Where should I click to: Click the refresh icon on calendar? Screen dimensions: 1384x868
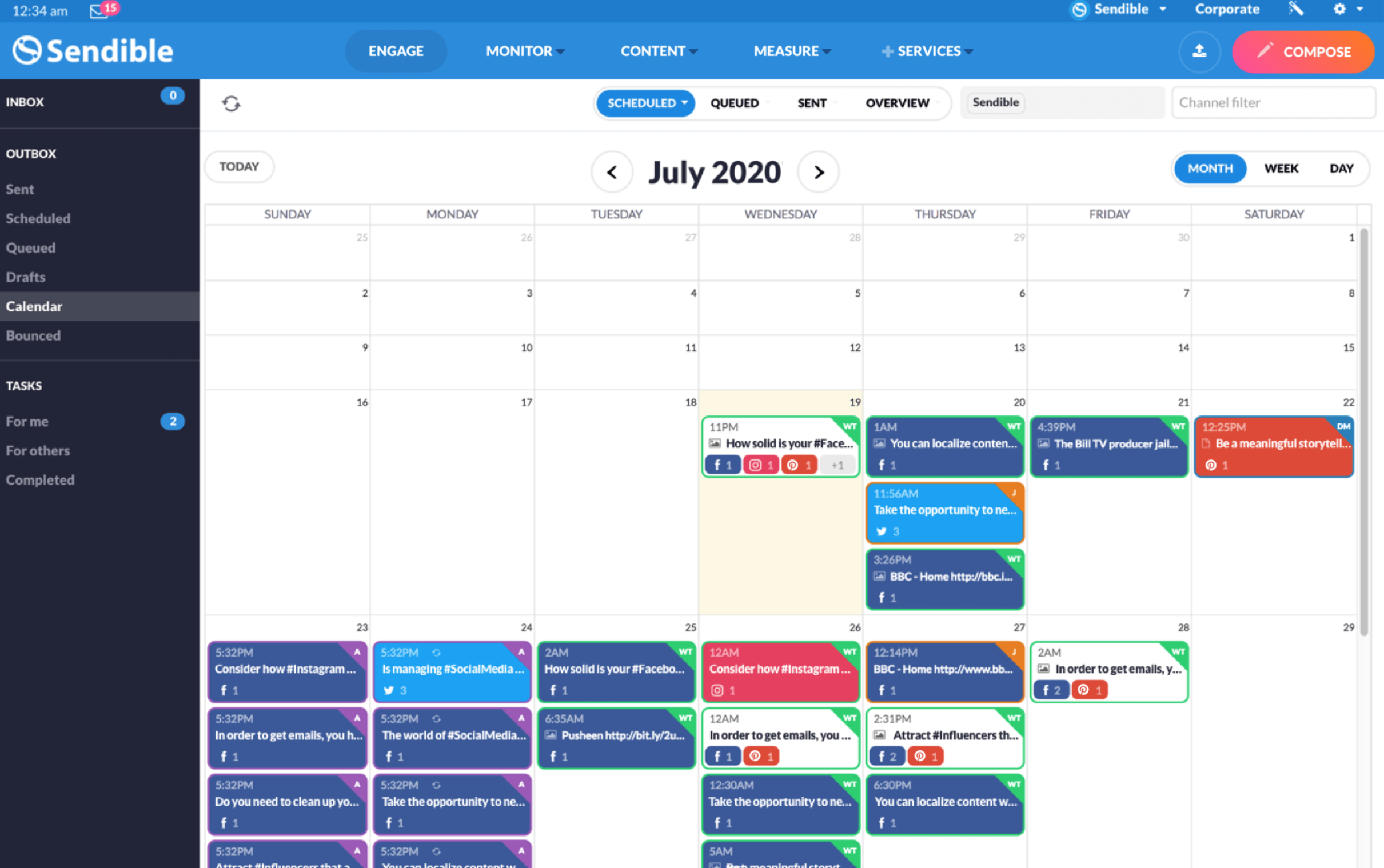click(x=231, y=103)
